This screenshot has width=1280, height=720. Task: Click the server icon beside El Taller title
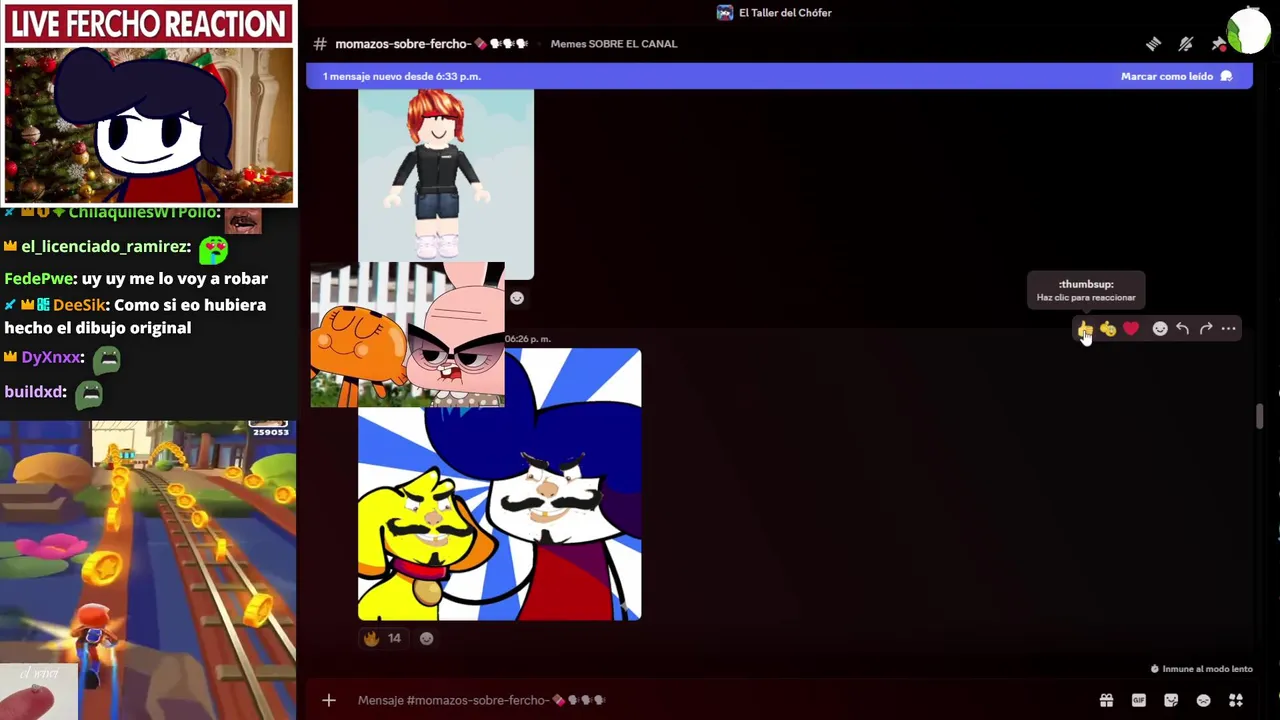pos(725,13)
